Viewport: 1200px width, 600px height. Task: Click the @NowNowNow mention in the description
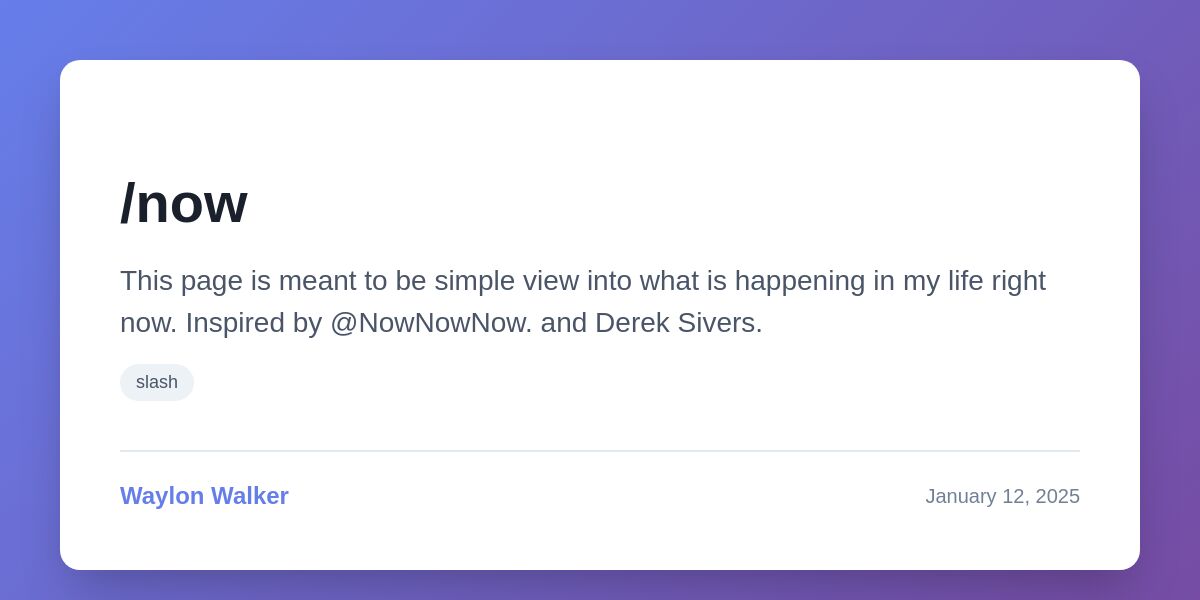(429, 323)
